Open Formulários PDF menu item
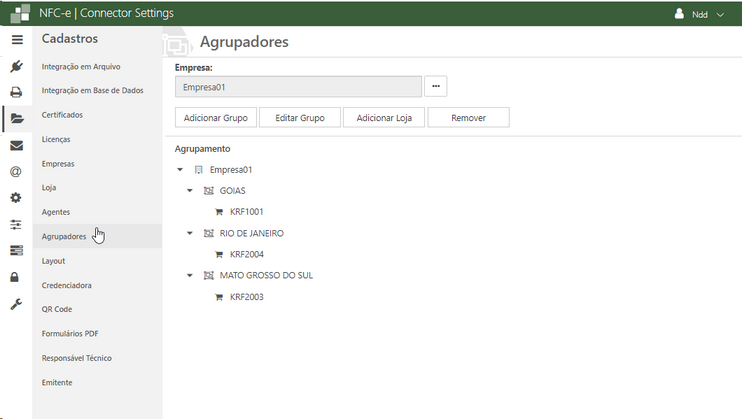Viewport: 742px width, 419px height. 70,334
